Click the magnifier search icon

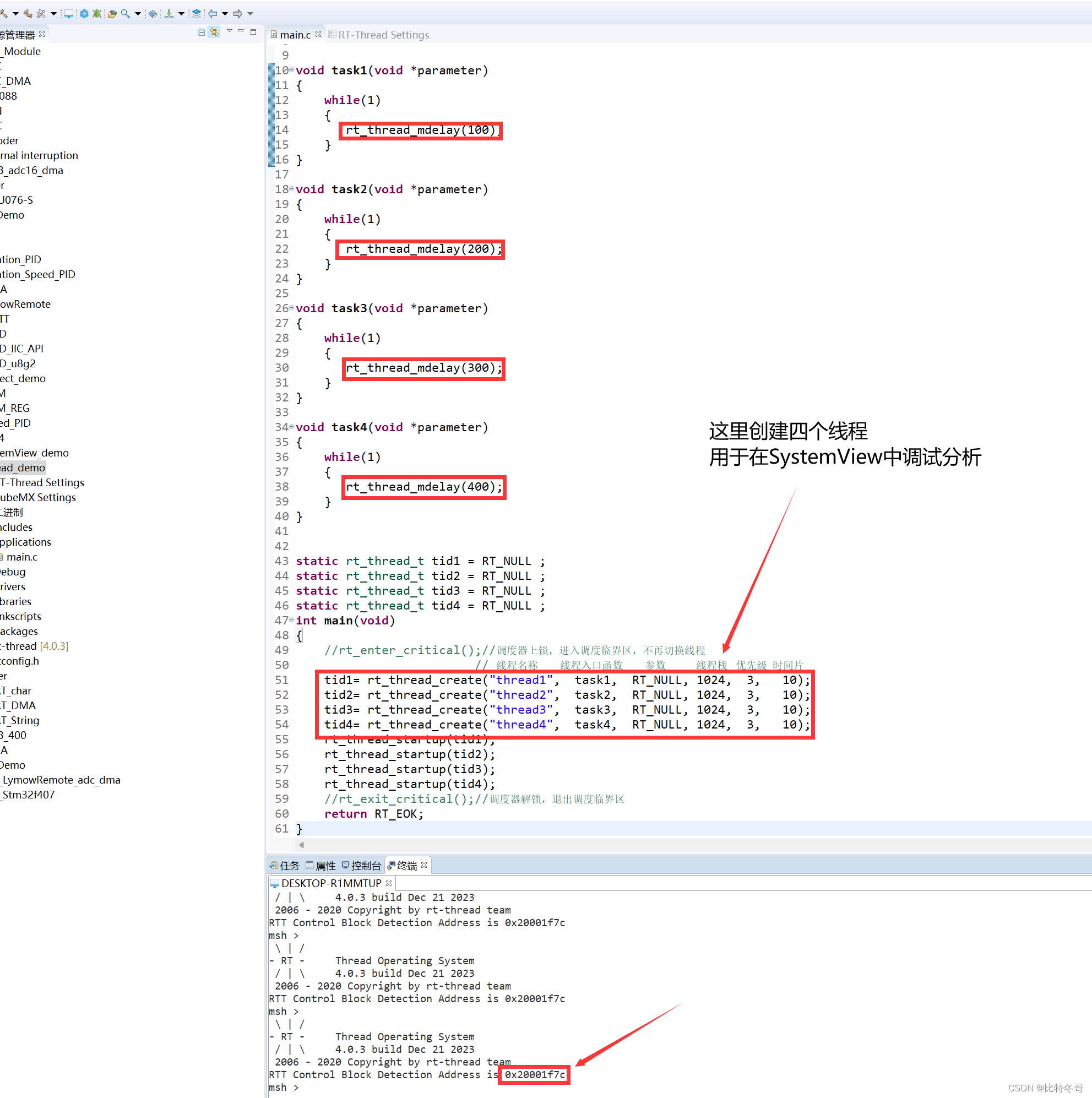pos(126,14)
